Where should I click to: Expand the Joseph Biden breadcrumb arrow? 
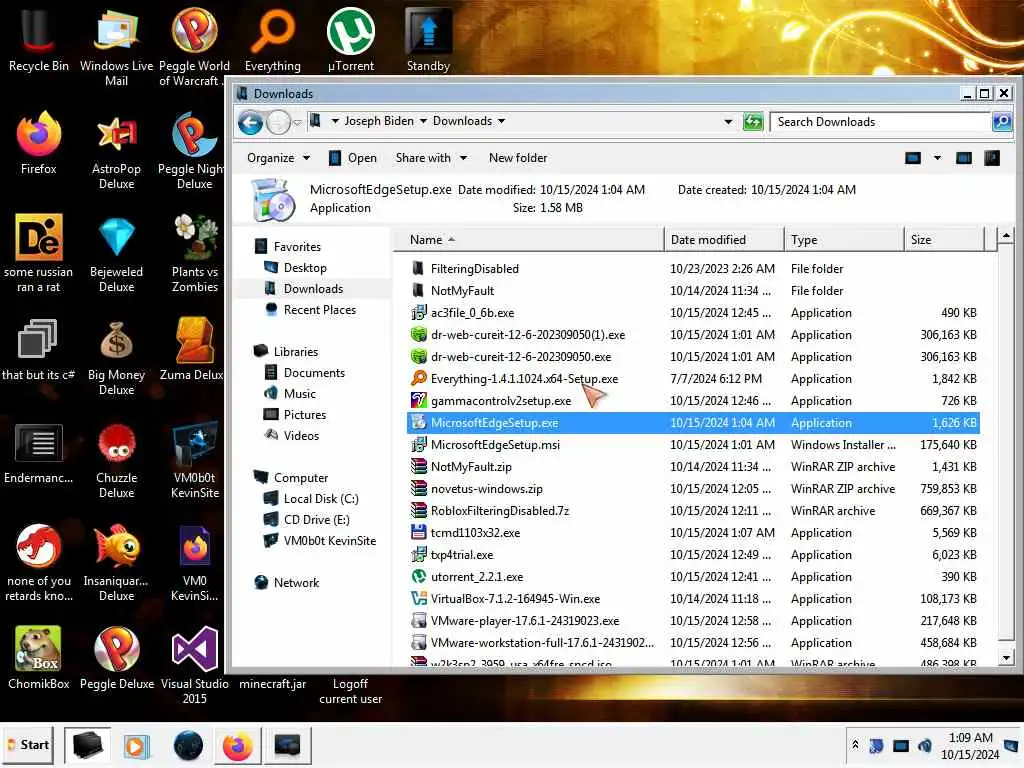(423, 121)
